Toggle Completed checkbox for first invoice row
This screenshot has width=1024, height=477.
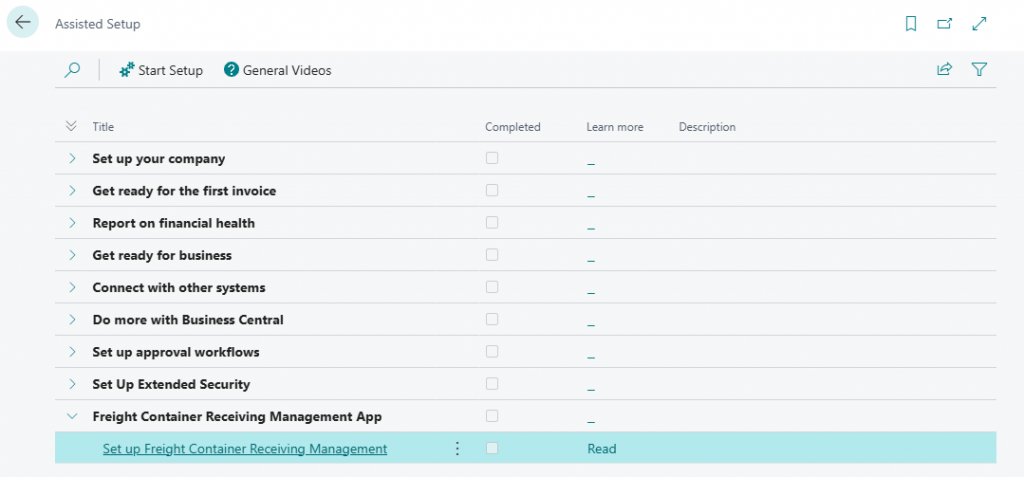(492, 190)
